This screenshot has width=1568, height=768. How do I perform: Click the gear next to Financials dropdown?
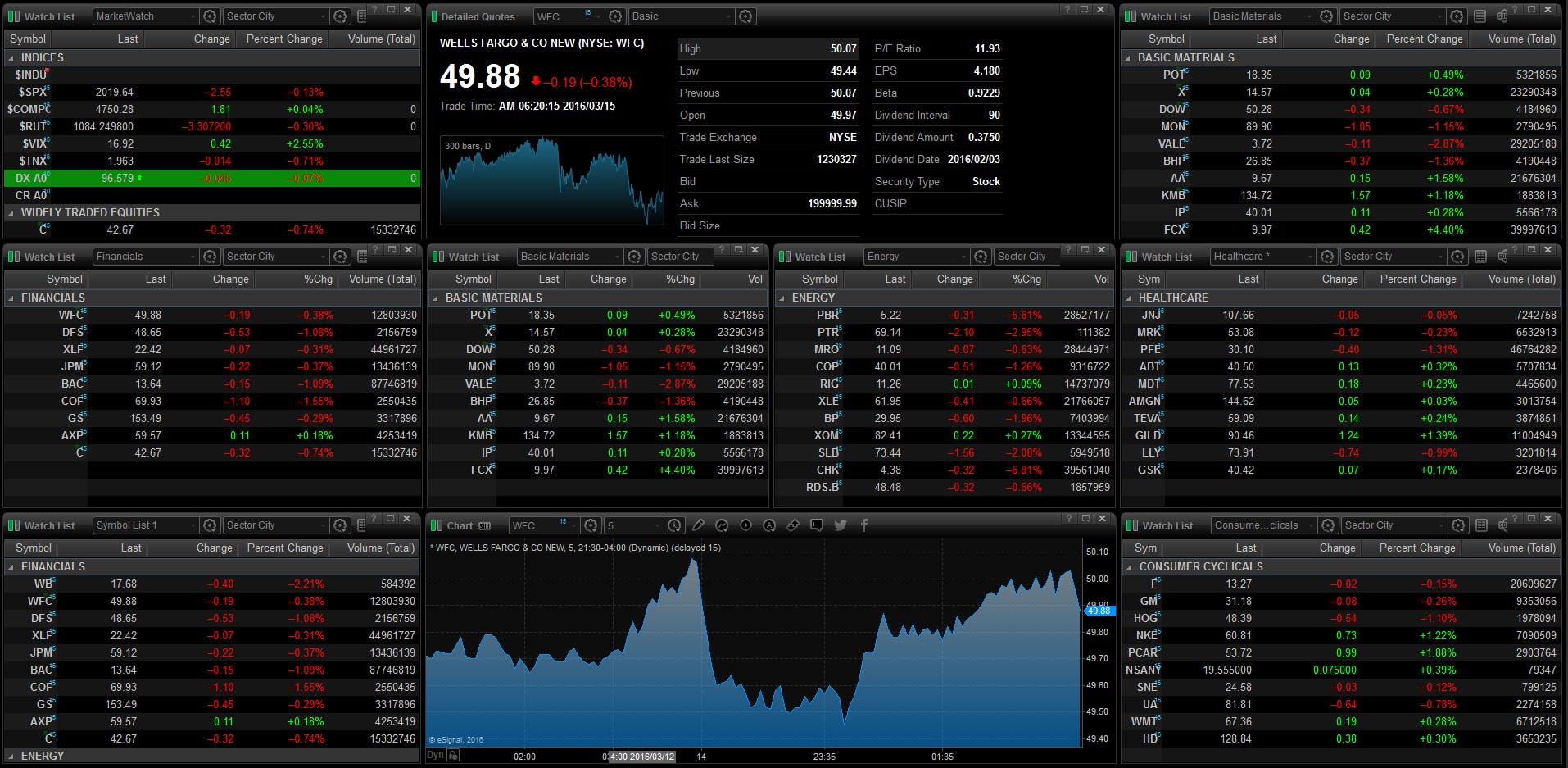point(211,257)
